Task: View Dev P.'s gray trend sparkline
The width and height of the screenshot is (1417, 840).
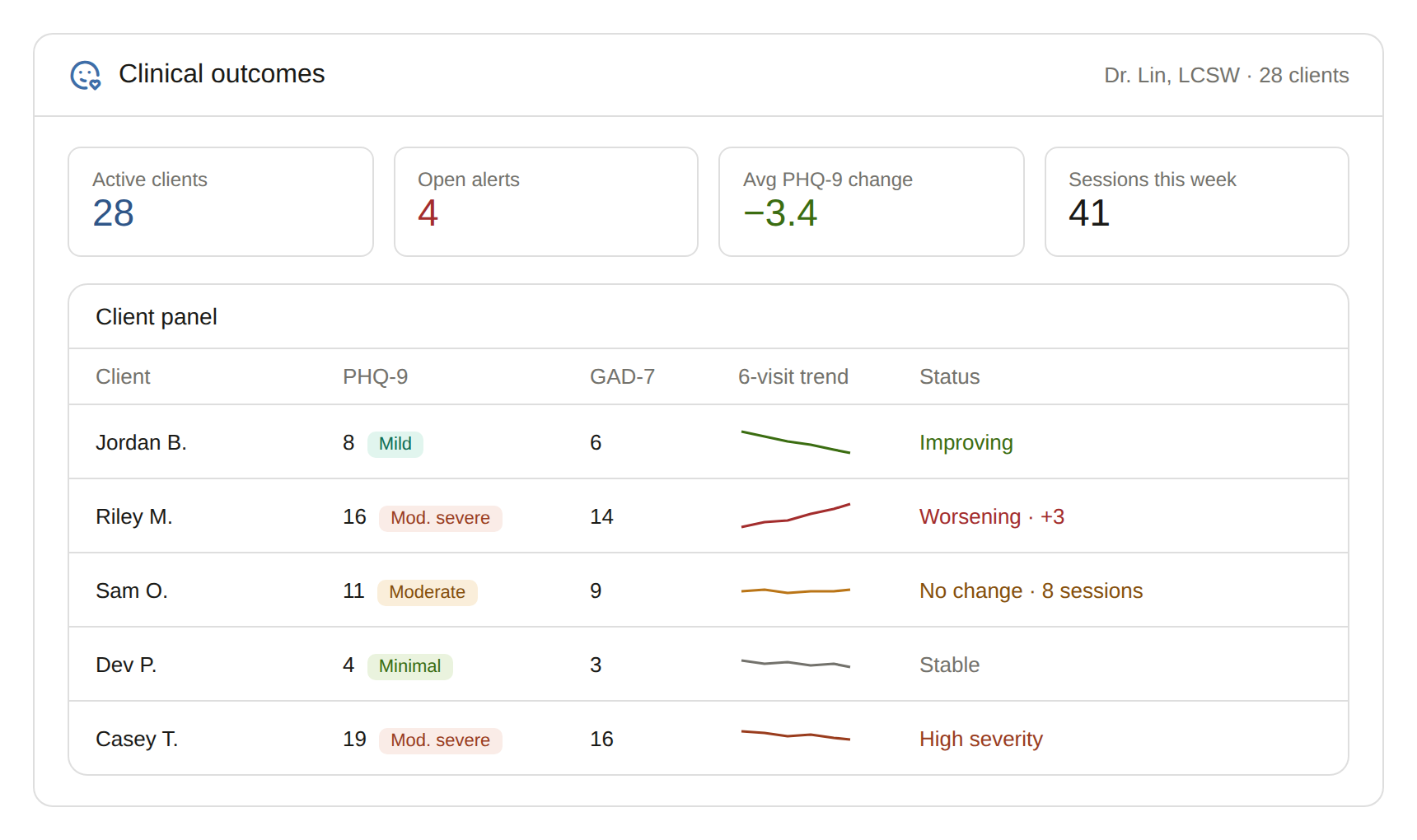Action: [796, 663]
